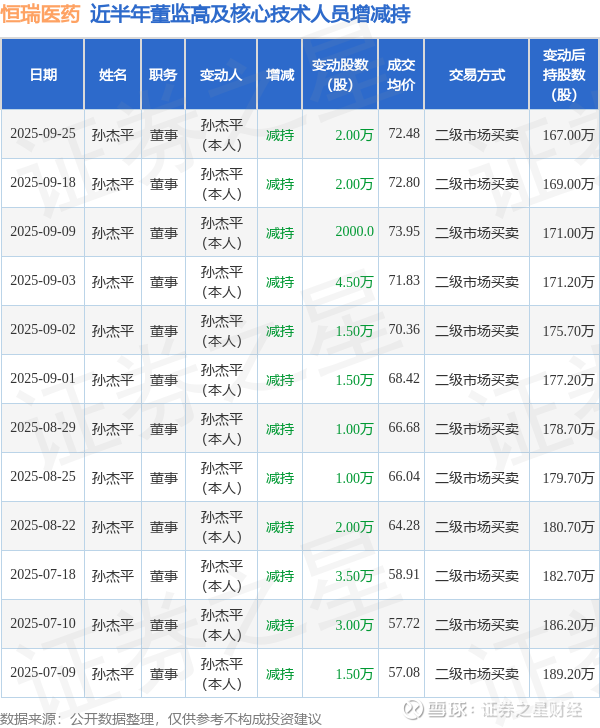The height and width of the screenshot is (728, 600).
Task: Click holdings value 175.70万
Action: pos(568,331)
